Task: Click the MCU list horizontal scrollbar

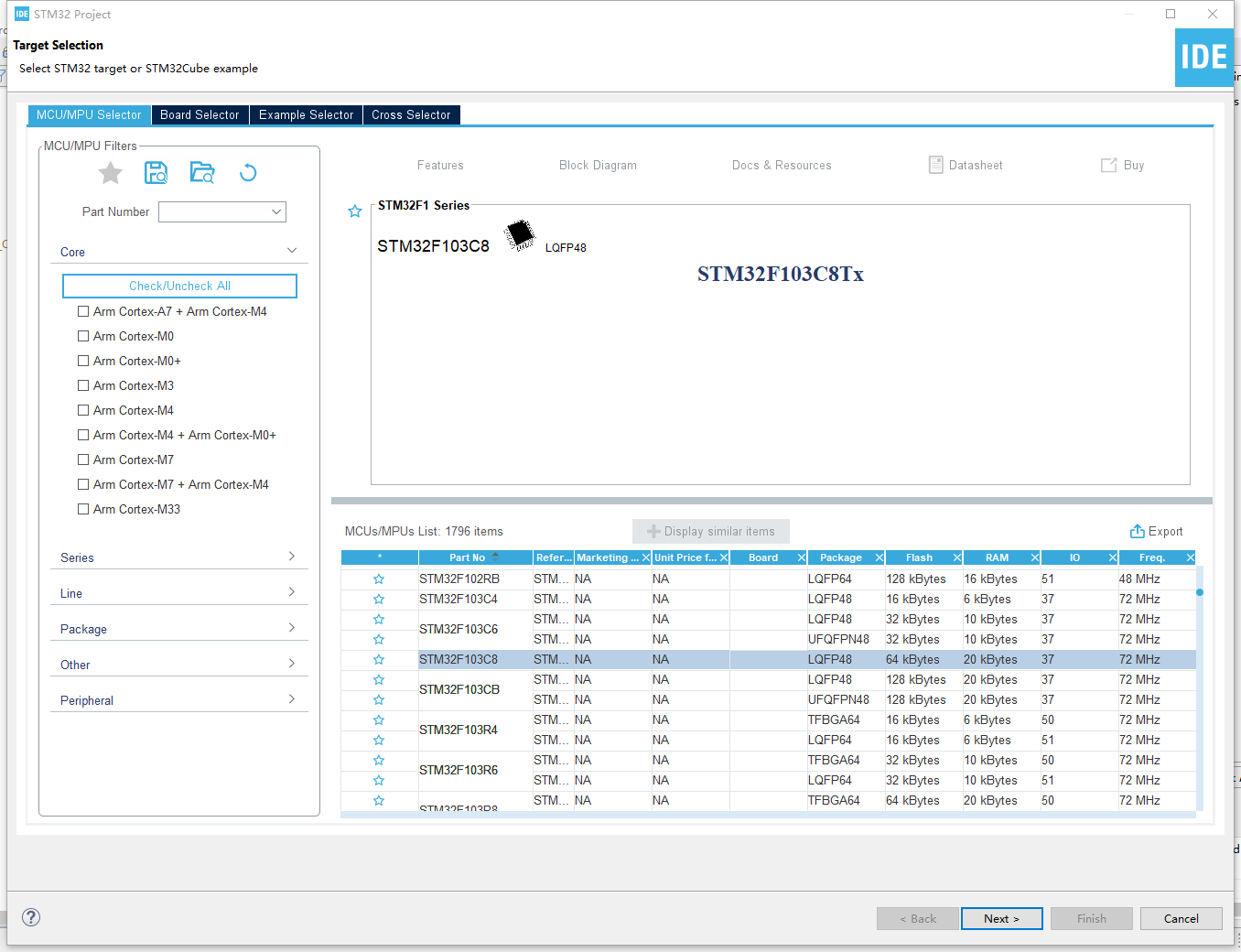Action: point(768,814)
